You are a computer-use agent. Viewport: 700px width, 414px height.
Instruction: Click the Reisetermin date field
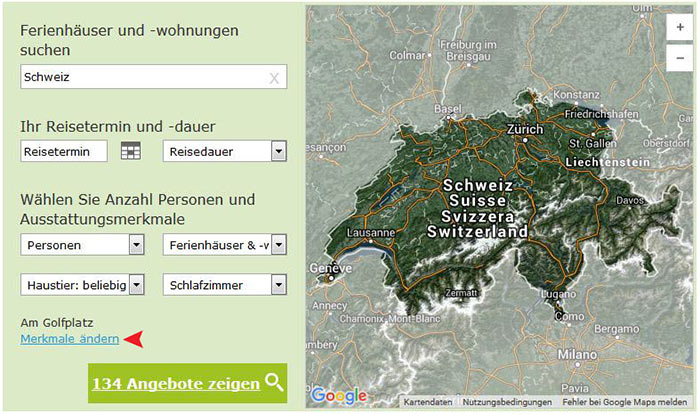[64, 151]
